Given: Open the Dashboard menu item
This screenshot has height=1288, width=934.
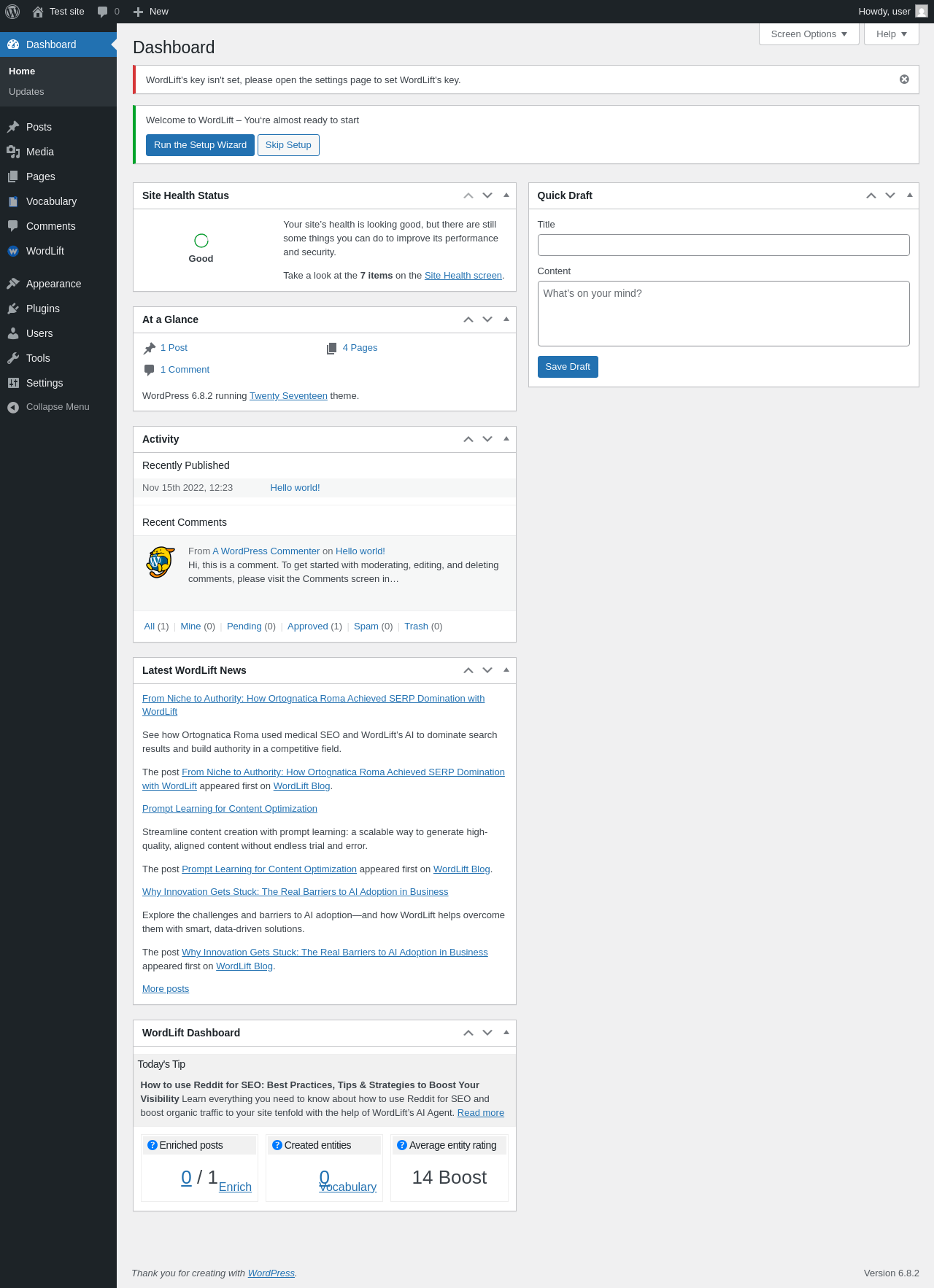Looking at the screenshot, I should point(58,44).
